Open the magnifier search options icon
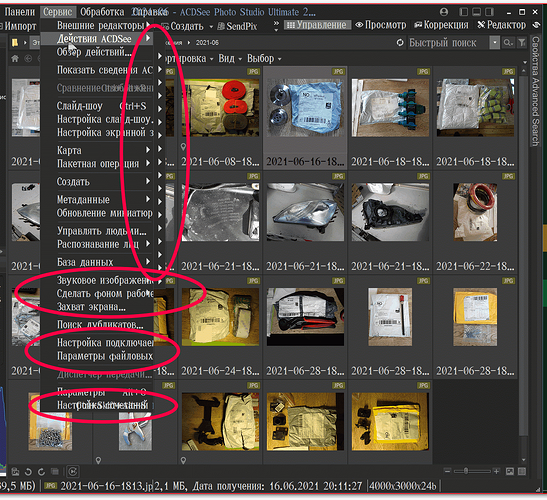 (508, 43)
